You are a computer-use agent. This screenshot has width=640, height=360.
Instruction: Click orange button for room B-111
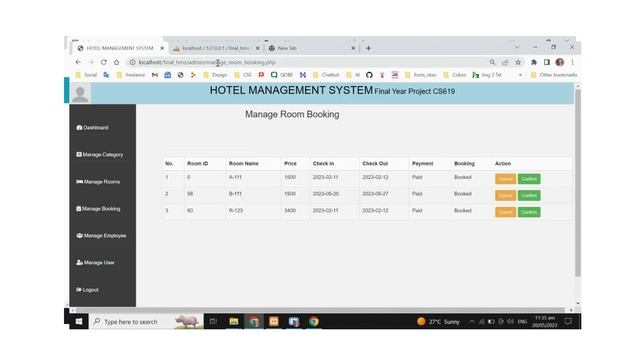point(505,196)
